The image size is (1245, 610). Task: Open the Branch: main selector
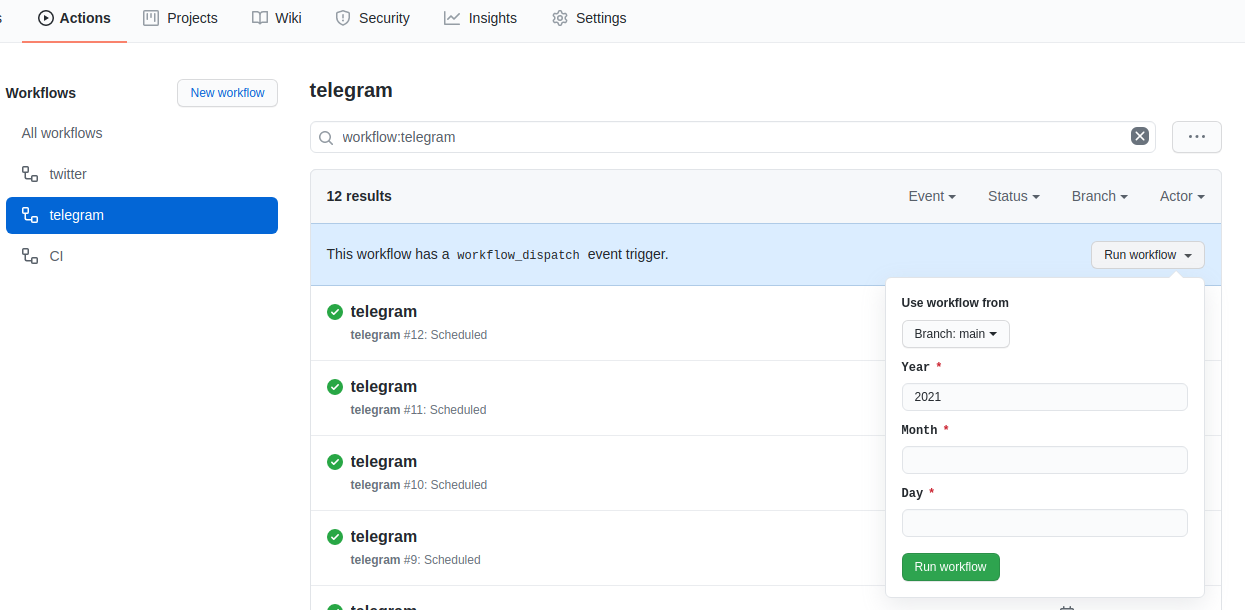[x=955, y=334]
